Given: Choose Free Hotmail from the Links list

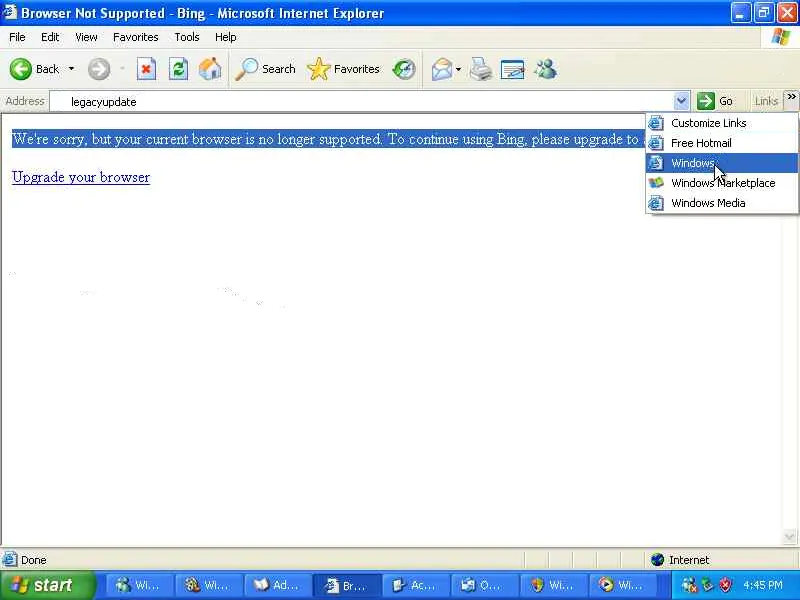Looking at the screenshot, I should (x=721, y=143).
